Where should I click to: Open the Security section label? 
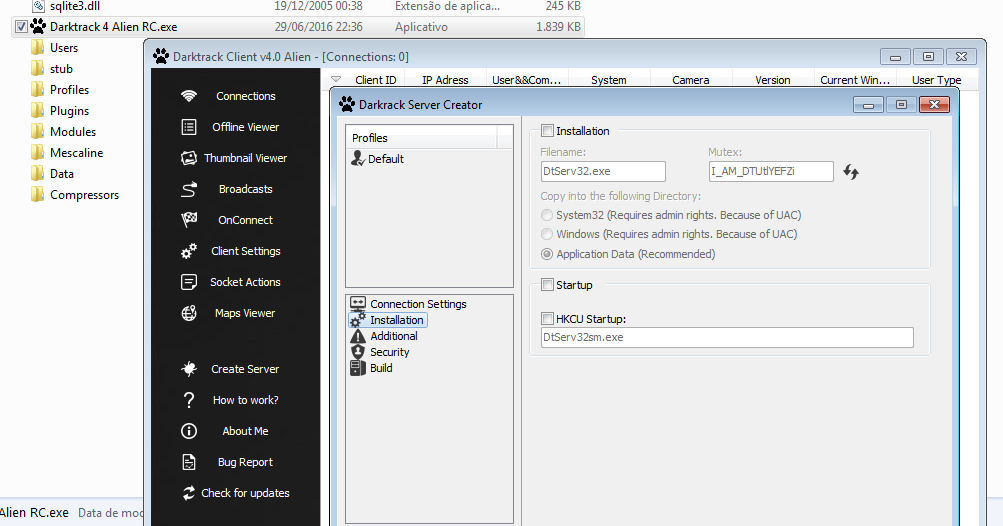tap(390, 352)
